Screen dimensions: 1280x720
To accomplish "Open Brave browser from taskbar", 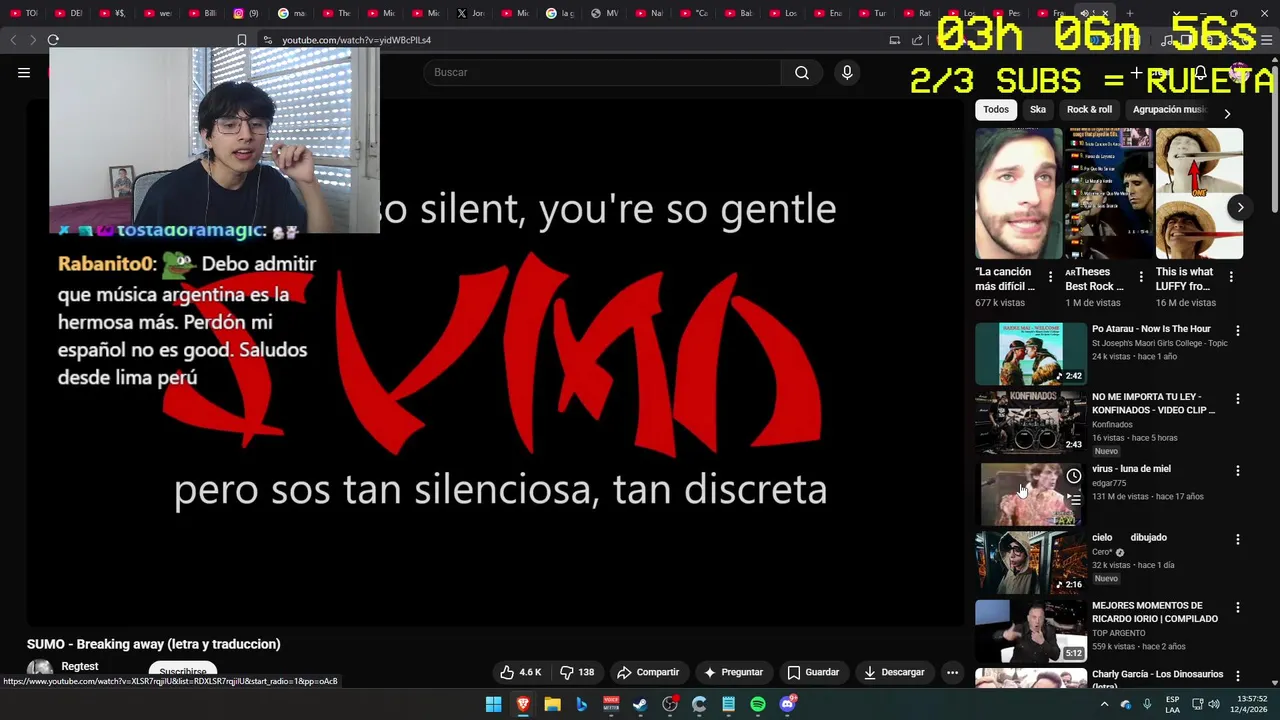I will click(x=523, y=704).
